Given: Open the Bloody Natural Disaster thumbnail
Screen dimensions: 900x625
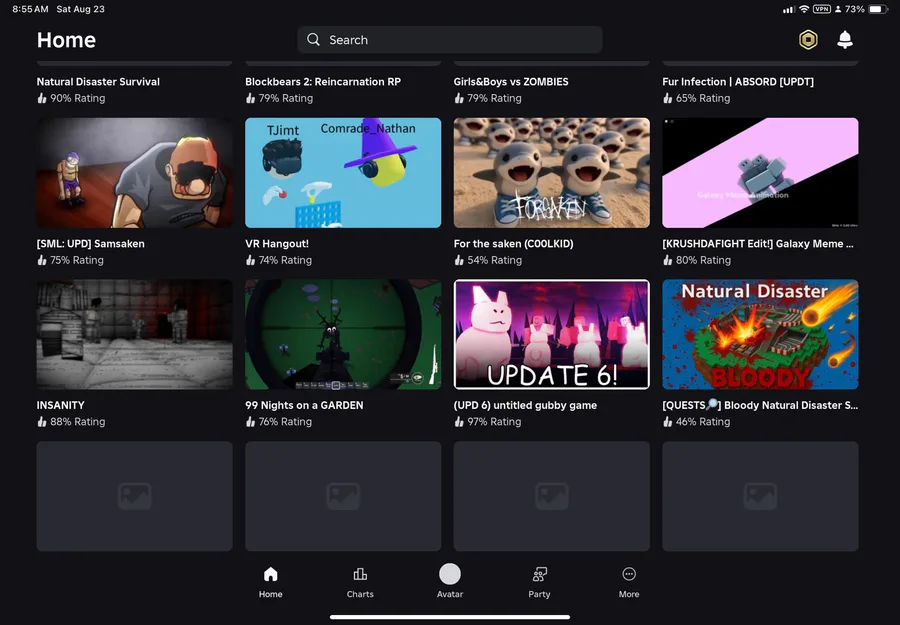Looking at the screenshot, I should click(x=761, y=335).
